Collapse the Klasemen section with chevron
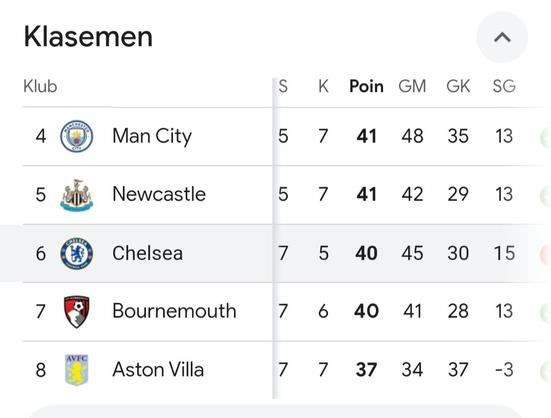Screen dimensions: 551x418 502,37
